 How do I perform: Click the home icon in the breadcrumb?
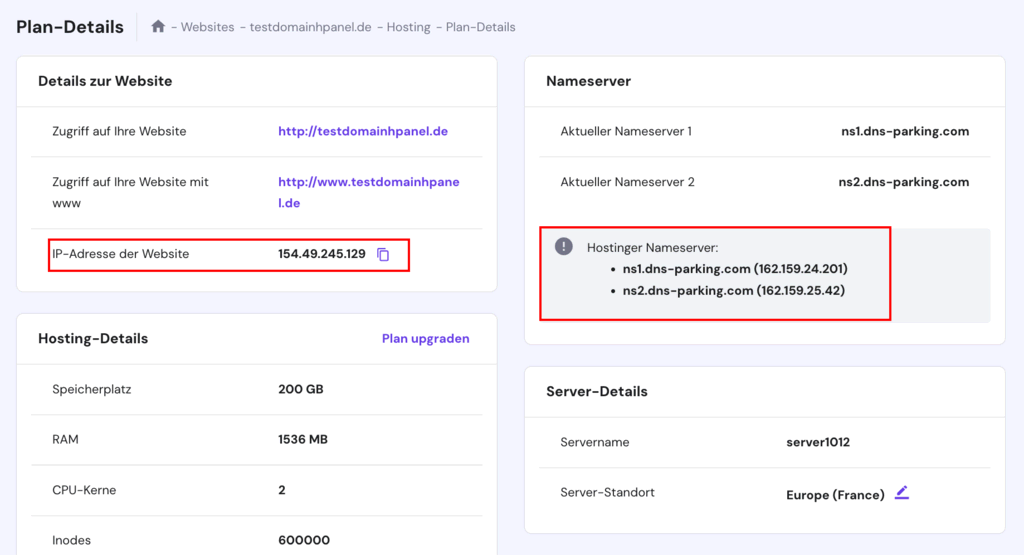158,27
